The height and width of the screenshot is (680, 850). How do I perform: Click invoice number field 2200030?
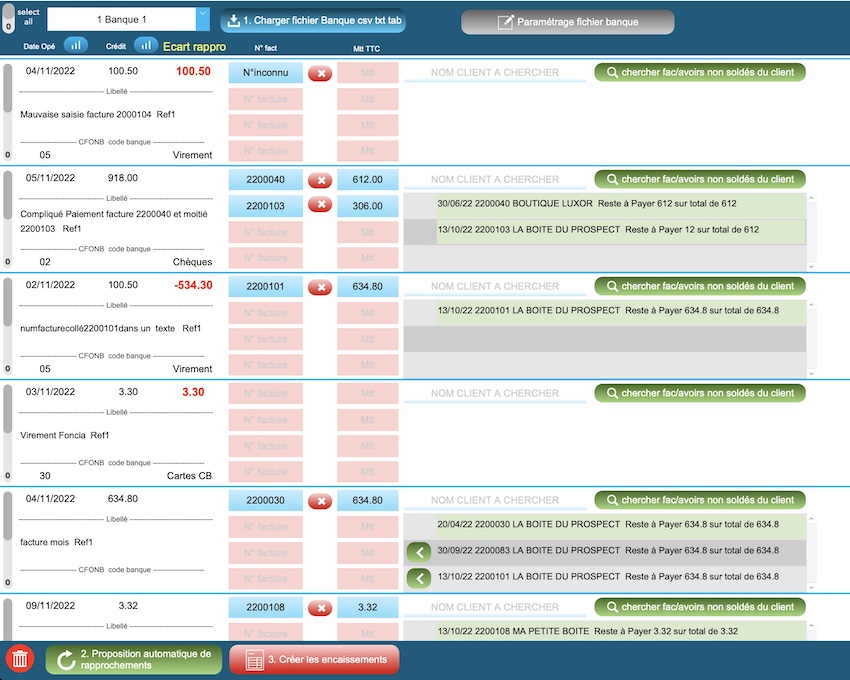coord(266,500)
